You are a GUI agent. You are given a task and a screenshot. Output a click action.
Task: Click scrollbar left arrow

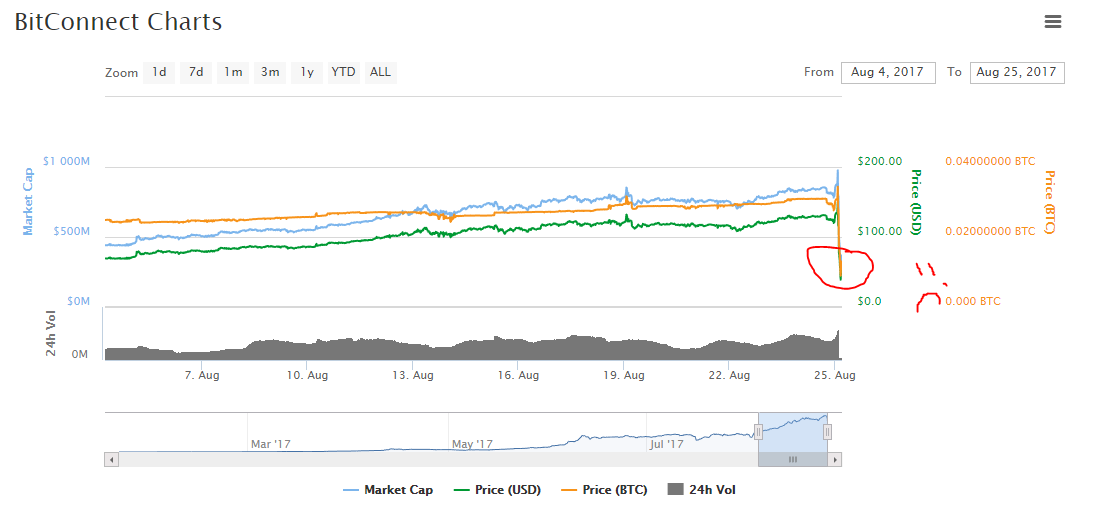point(111,460)
